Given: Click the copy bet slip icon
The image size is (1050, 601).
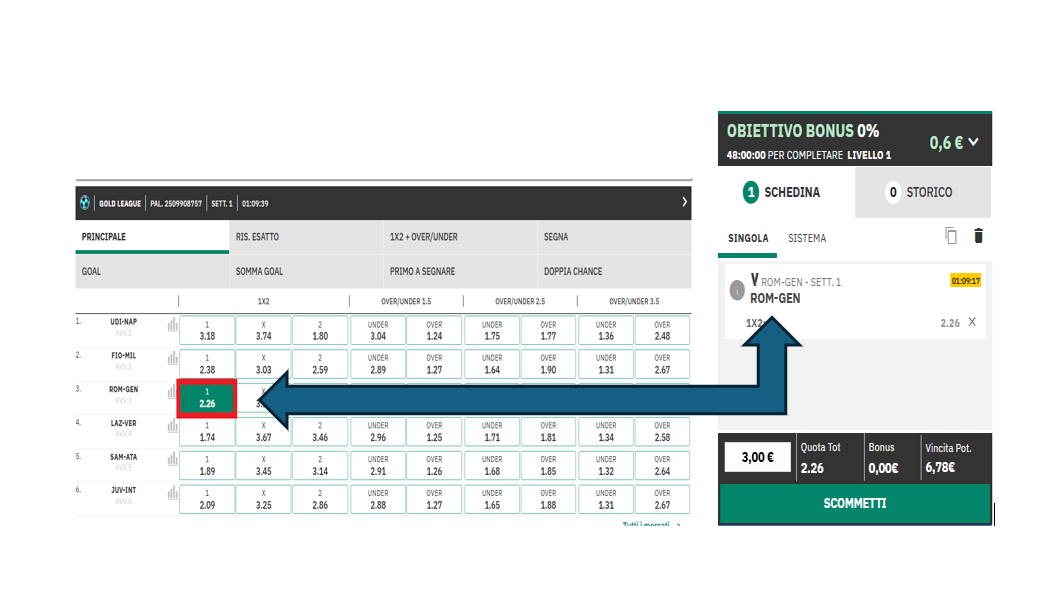Looking at the screenshot, I should [x=951, y=236].
